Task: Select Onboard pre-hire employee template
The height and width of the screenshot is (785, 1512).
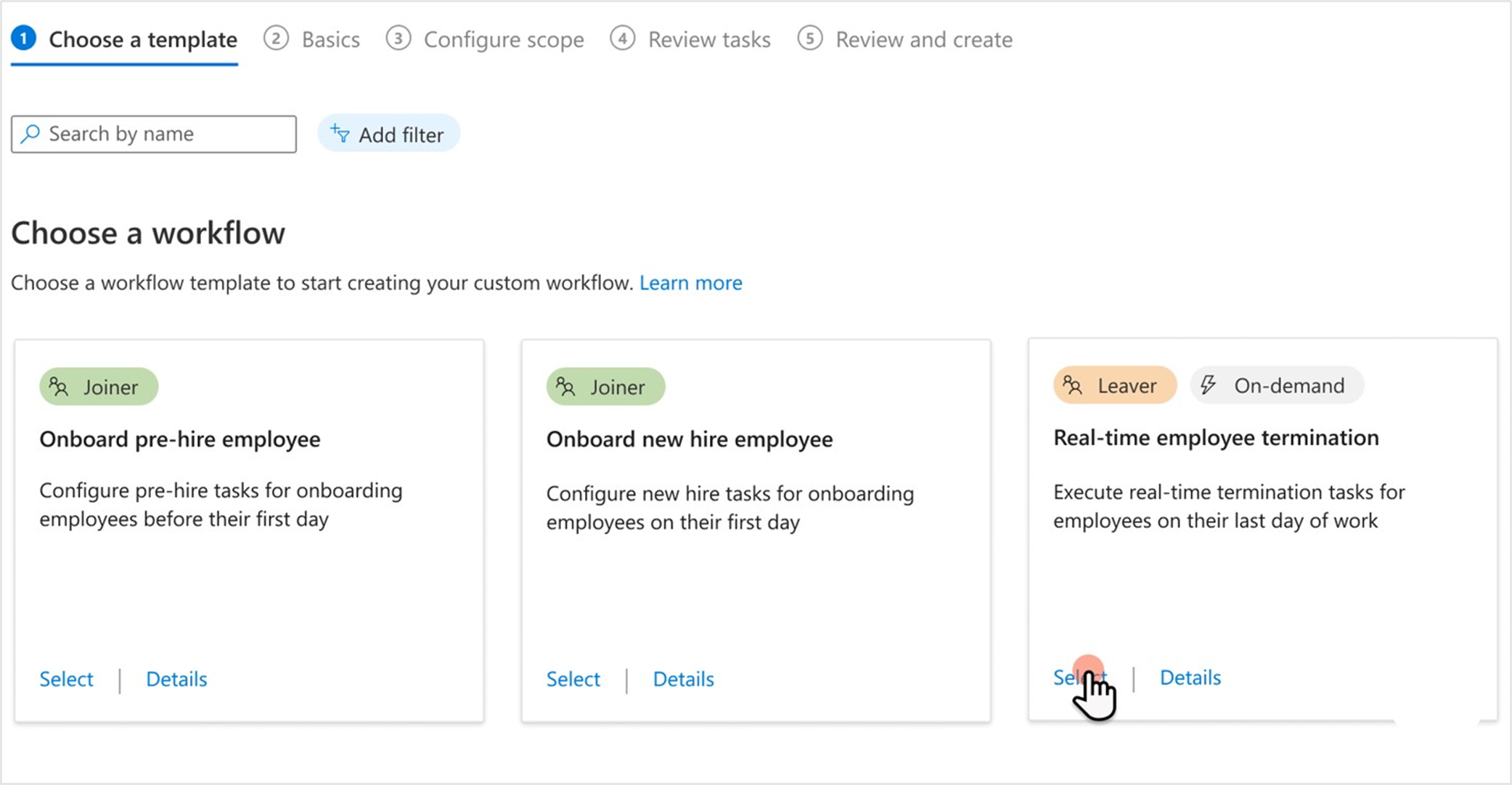Action: click(x=66, y=679)
